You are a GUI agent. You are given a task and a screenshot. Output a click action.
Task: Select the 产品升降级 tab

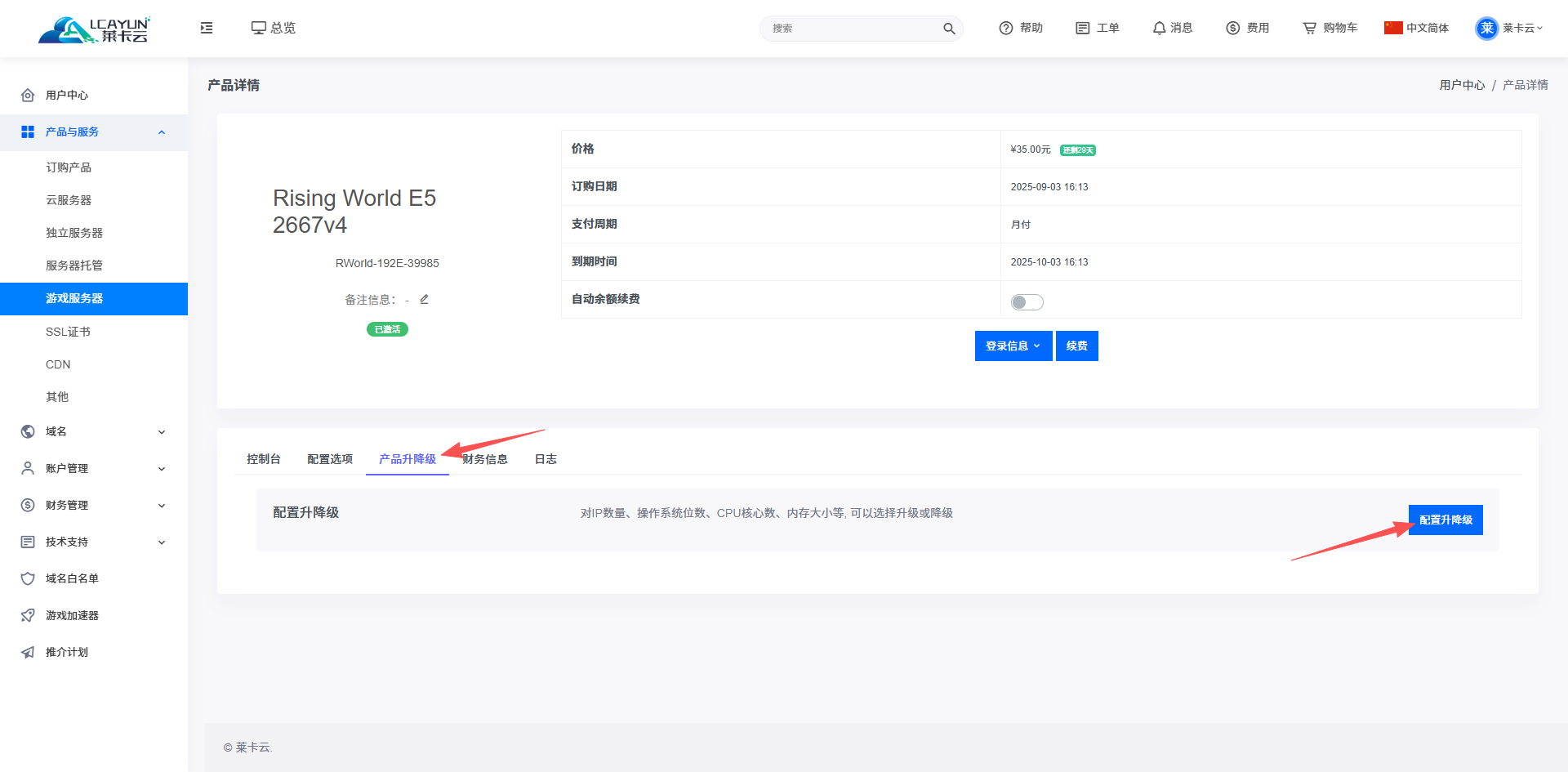(x=408, y=459)
